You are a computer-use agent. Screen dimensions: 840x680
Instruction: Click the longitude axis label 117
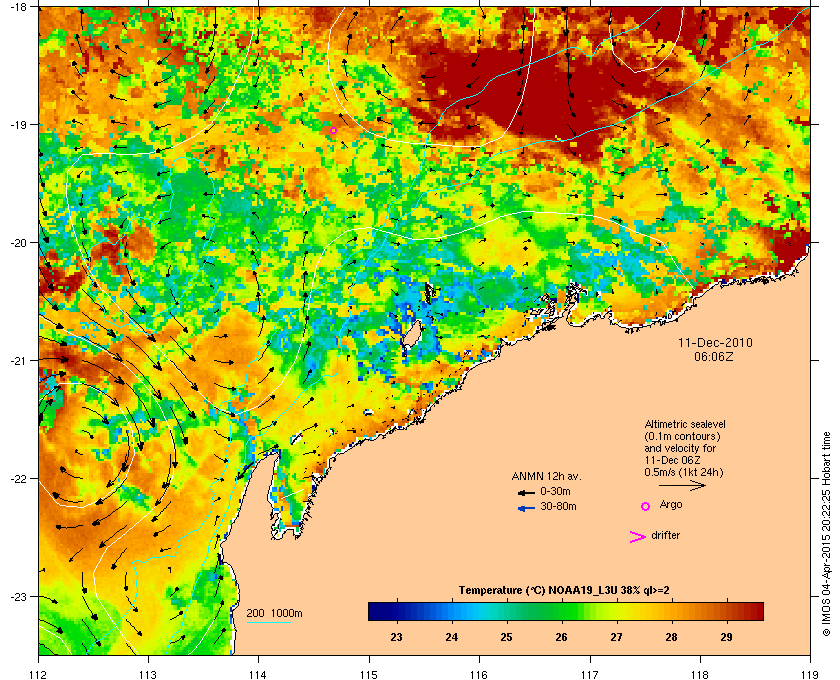(x=590, y=675)
